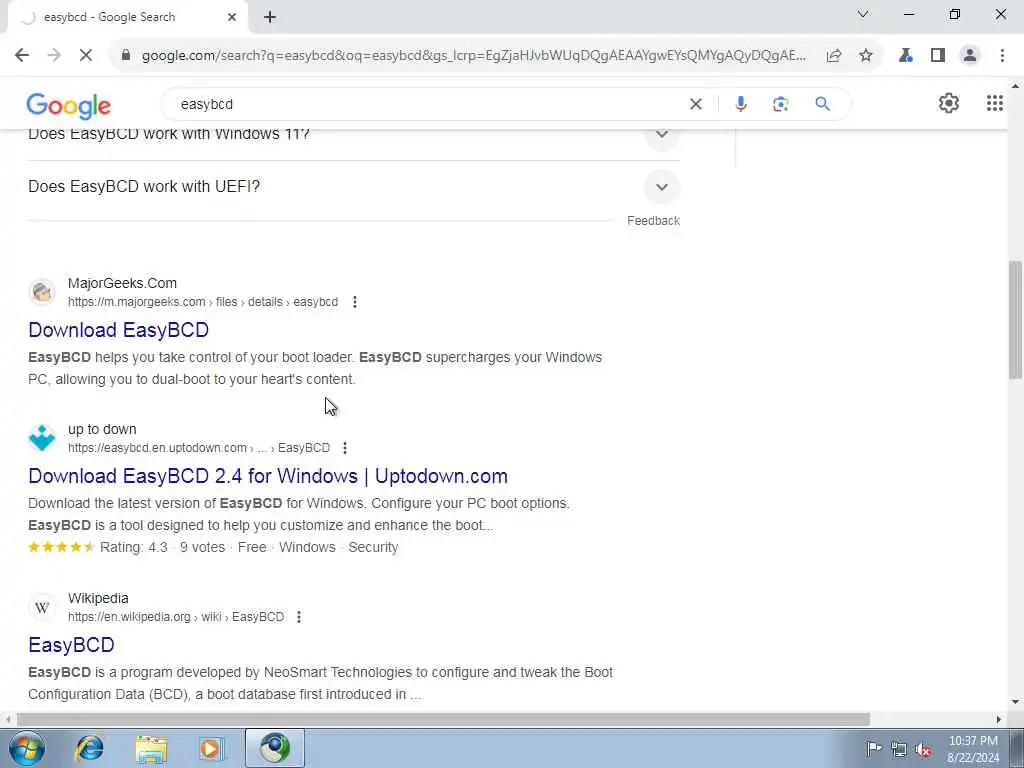1024x768 pixels.
Task: Open 'Download EasyBCD 2.4 for Windows' link
Action: point(268,476)
